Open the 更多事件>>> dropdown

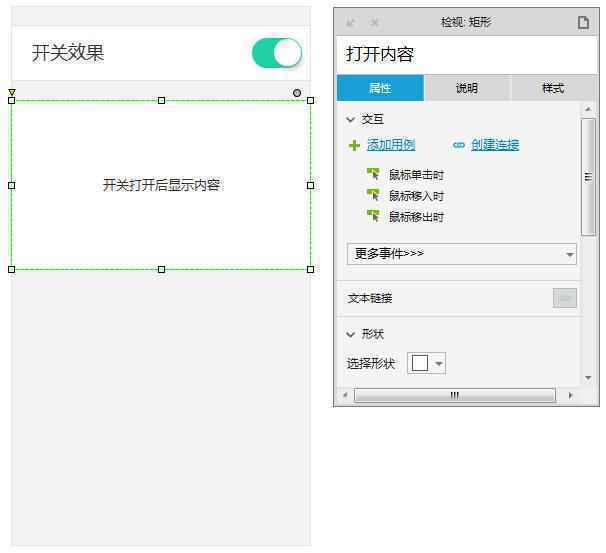point(462,254)
